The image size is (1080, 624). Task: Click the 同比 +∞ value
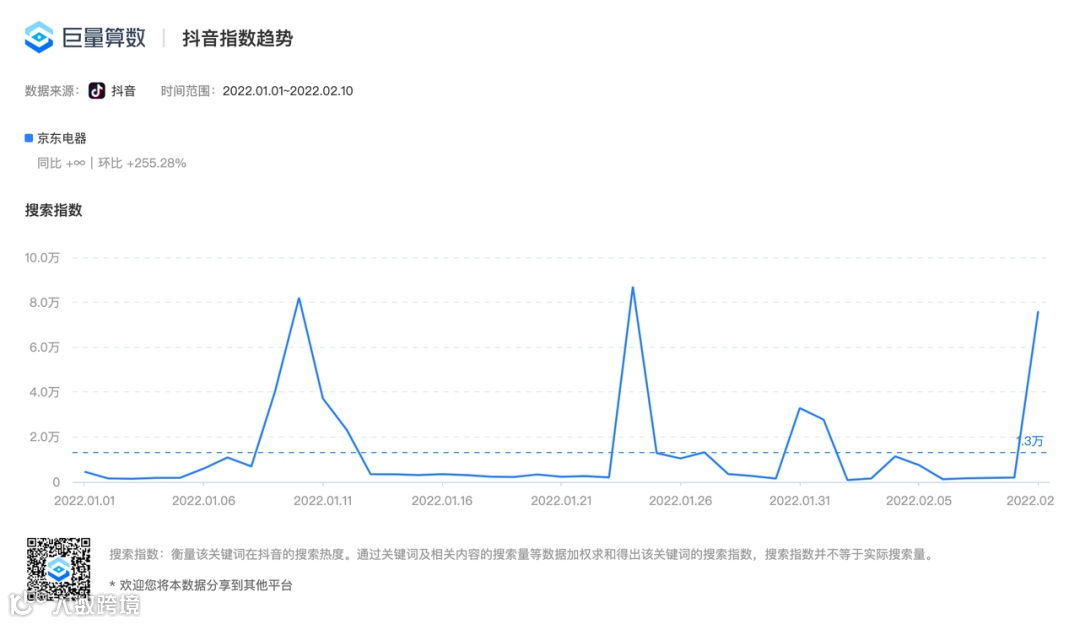pyautogui.click(x=61, y=163)
